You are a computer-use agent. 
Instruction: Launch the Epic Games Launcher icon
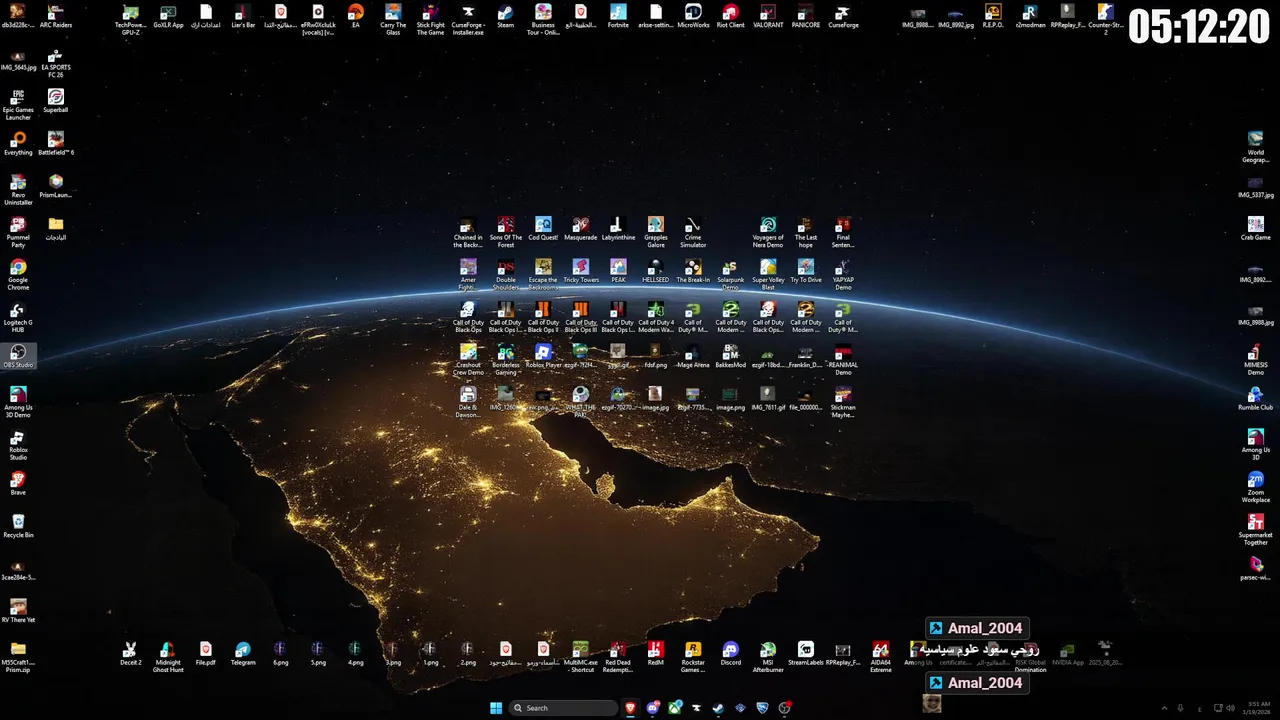click(18, 104)
